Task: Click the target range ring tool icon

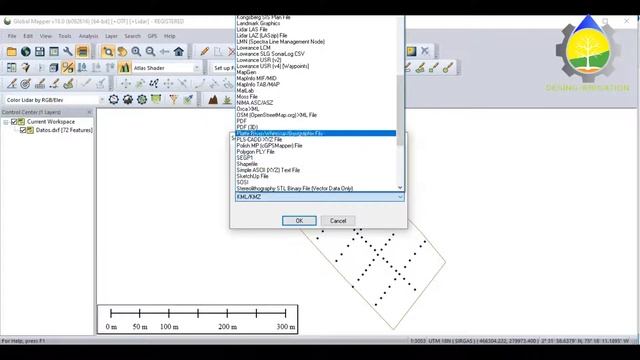Action: (26, 84)
